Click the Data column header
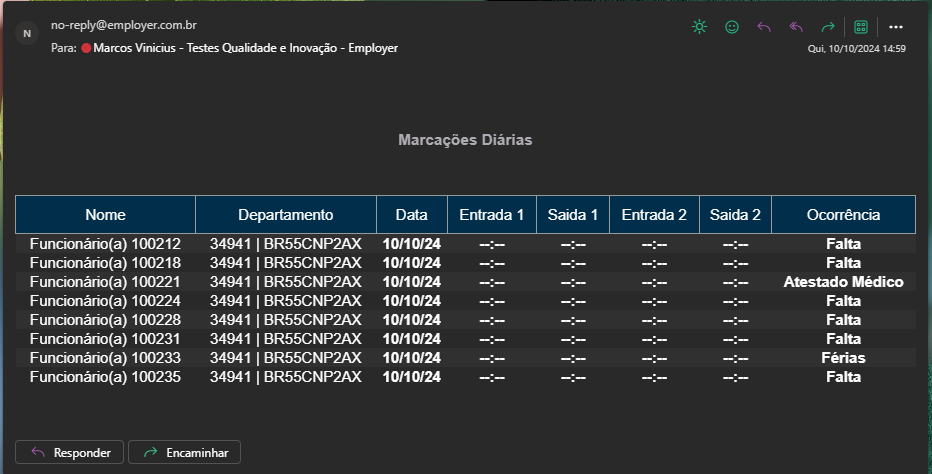 tap(412, 215)
